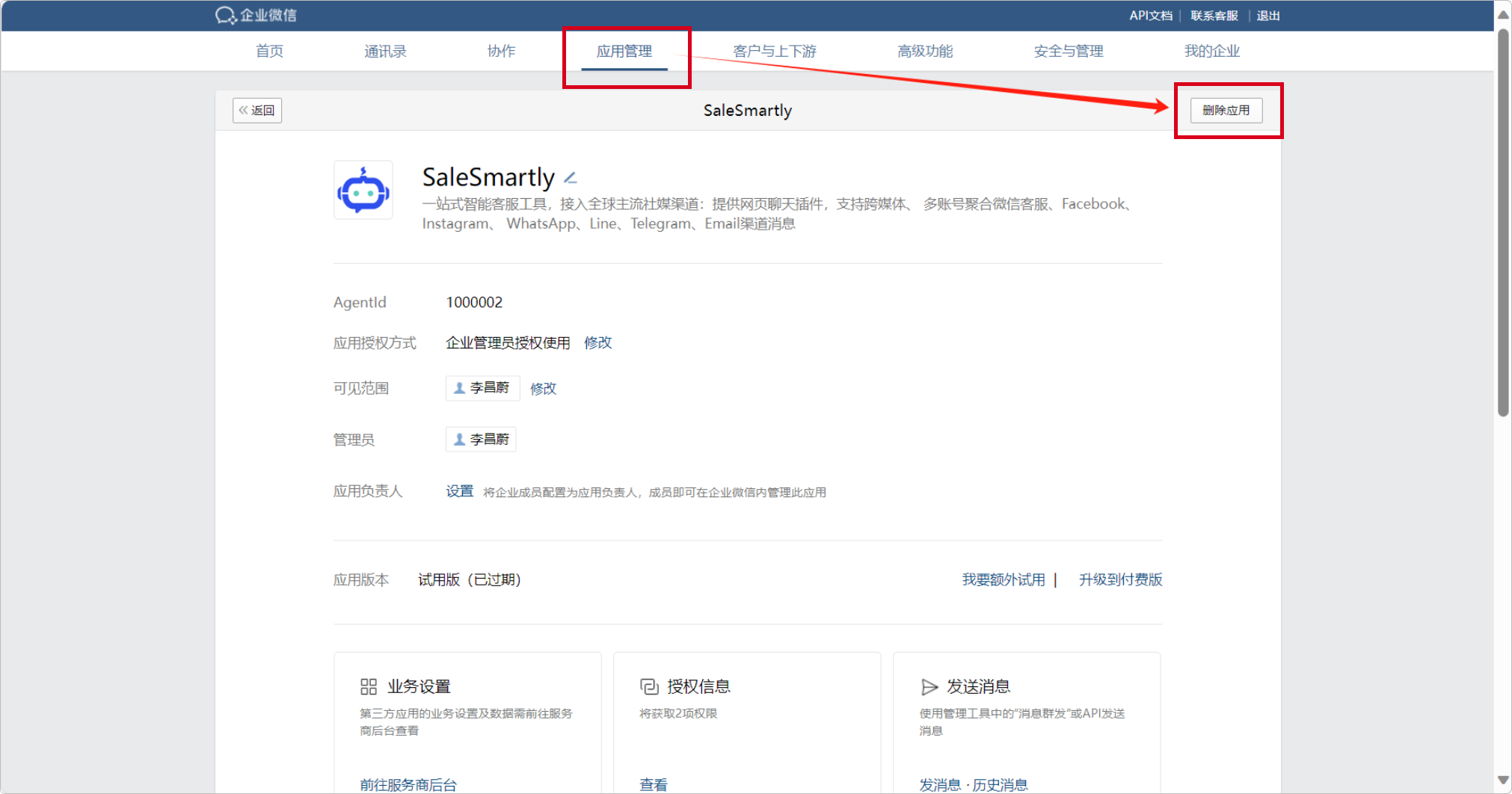Click the scrollbar down arrow
The height and width of the screenshot is (794, 1512).
[1503, 781]
